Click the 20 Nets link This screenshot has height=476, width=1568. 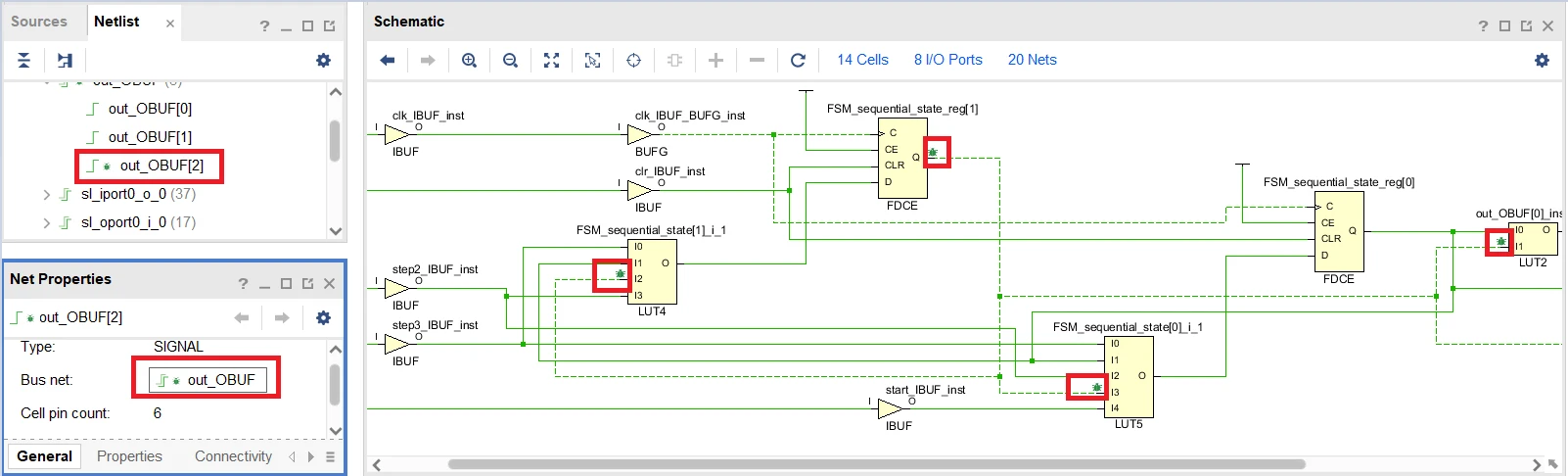point(1033,60)
